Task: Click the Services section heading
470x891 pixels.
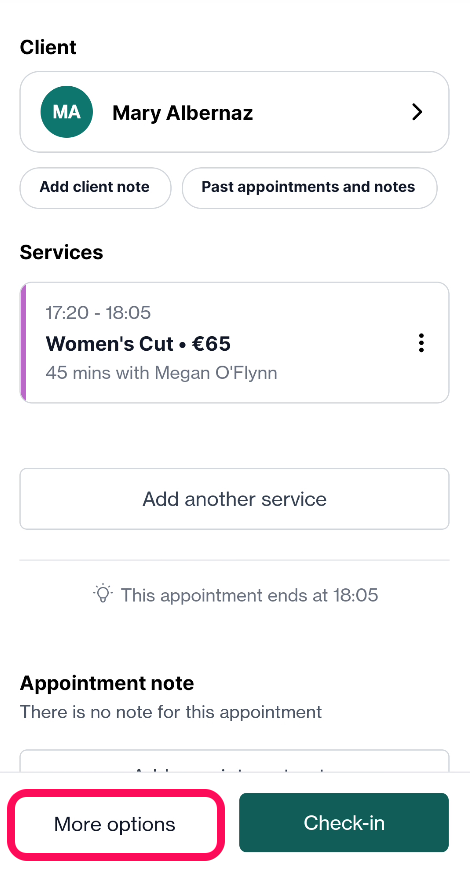Action: (x=61, y=252)
